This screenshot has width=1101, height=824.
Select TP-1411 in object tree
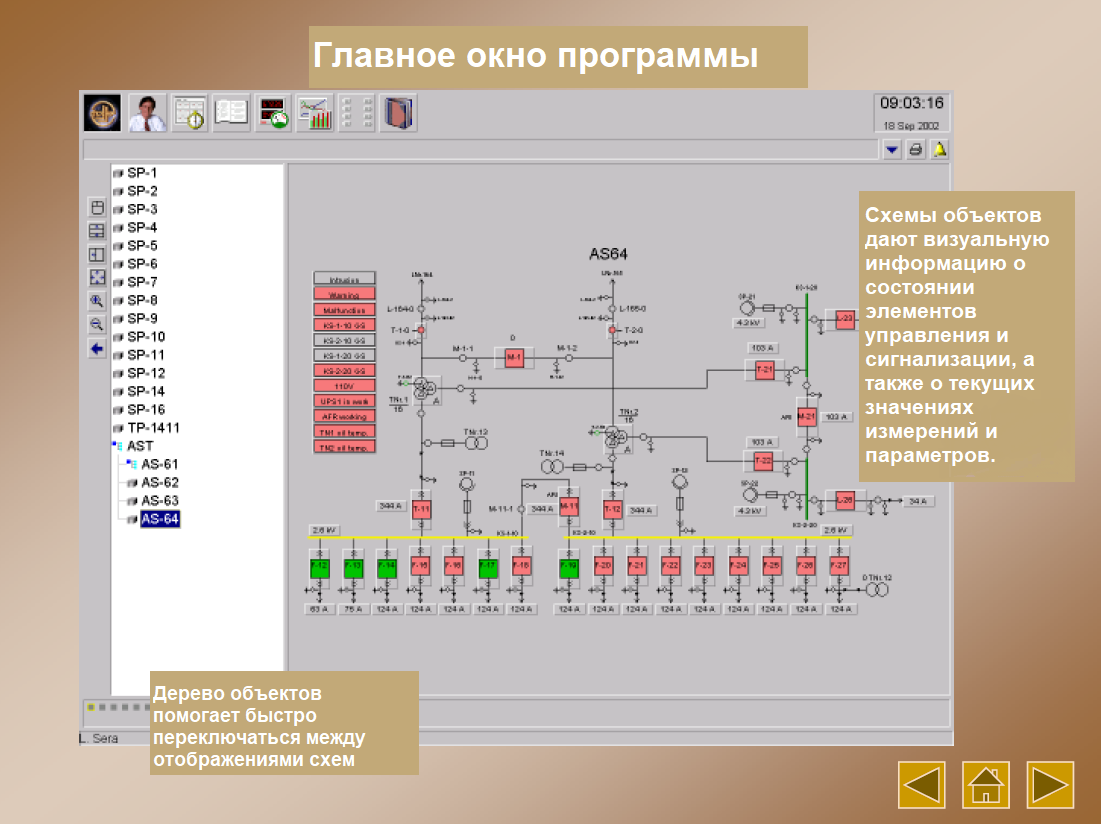pyautogui.click(x=153, y=428)
